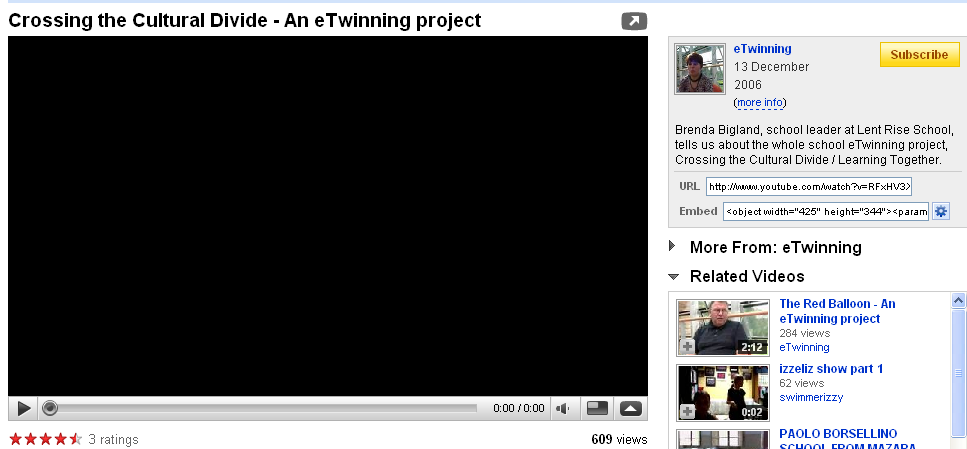
Task: Click the video seek bar handle
Action: click(50, 408)
